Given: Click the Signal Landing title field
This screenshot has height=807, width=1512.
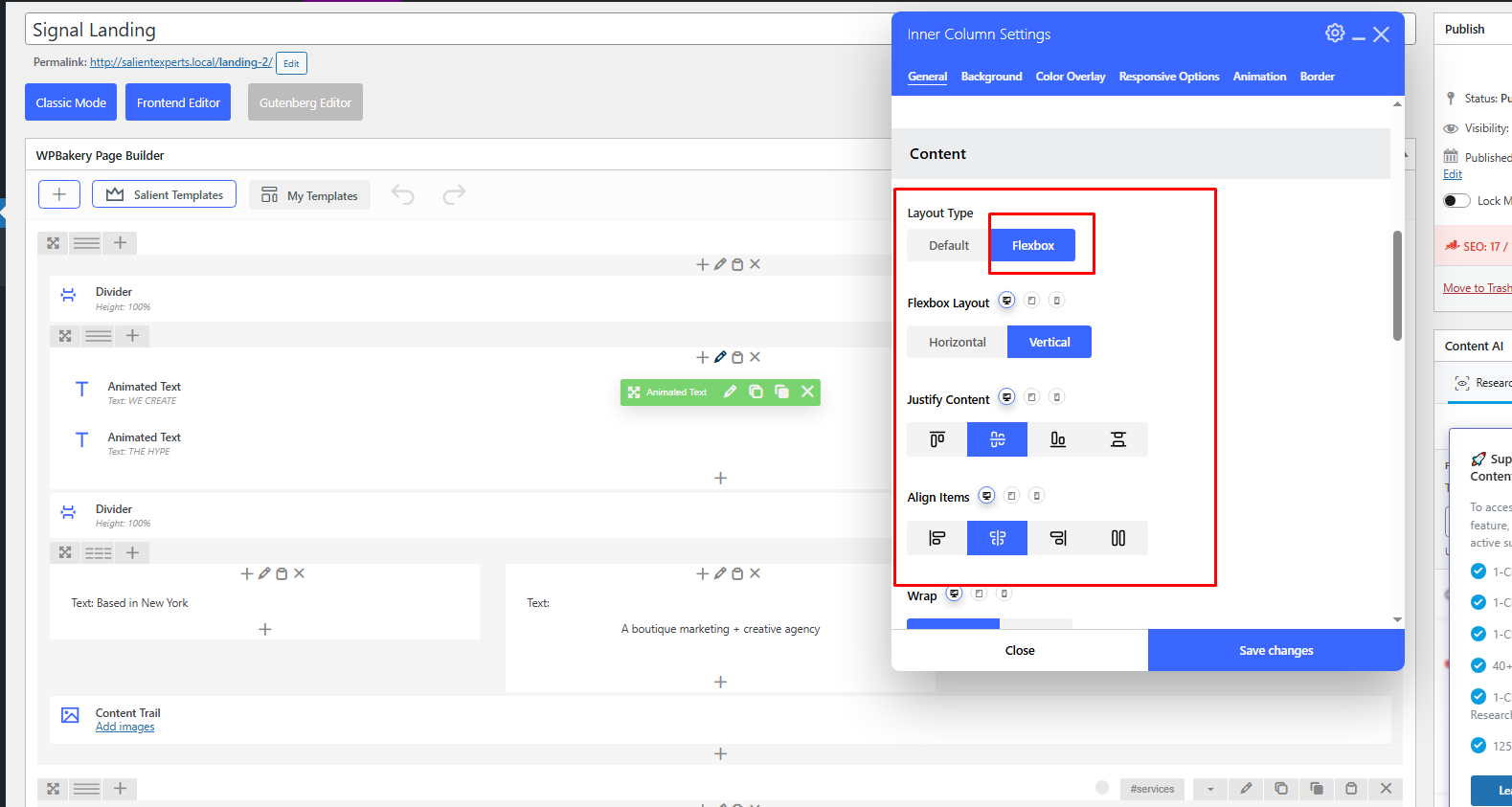Looking at the screenshot, I should point(460,30).
